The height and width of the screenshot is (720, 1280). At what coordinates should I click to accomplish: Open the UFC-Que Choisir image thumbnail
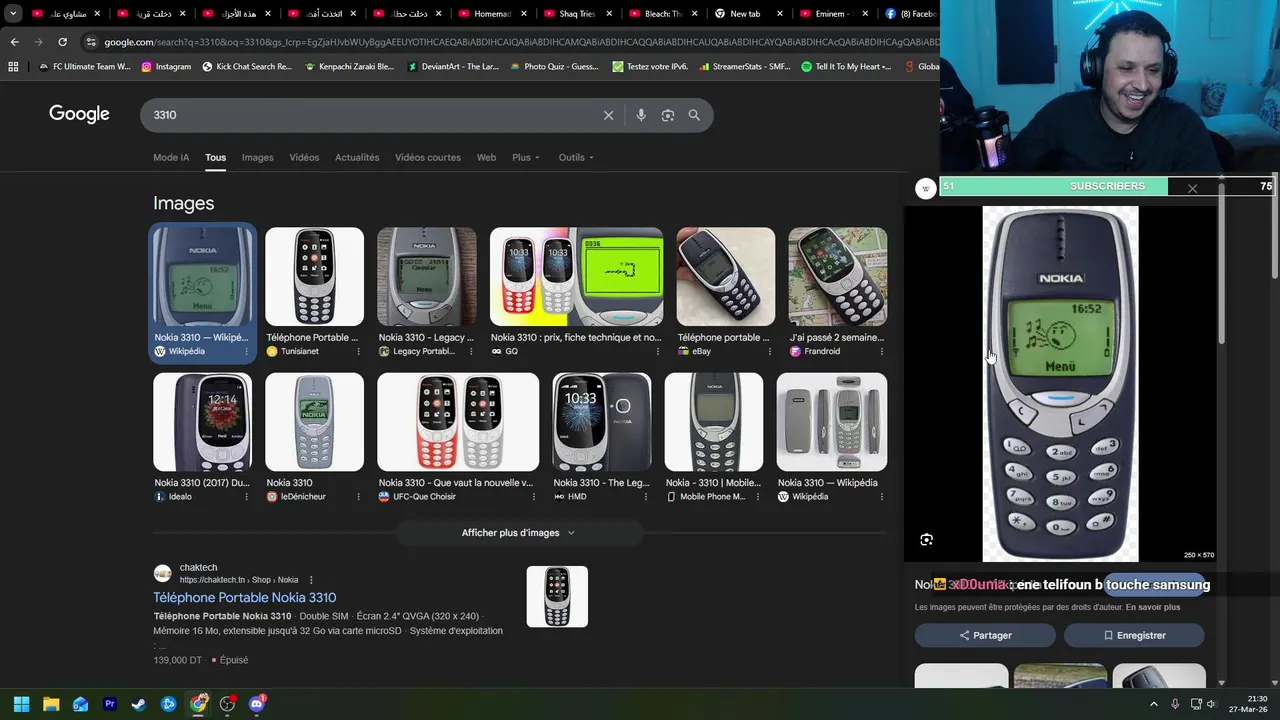pos(458,422)
